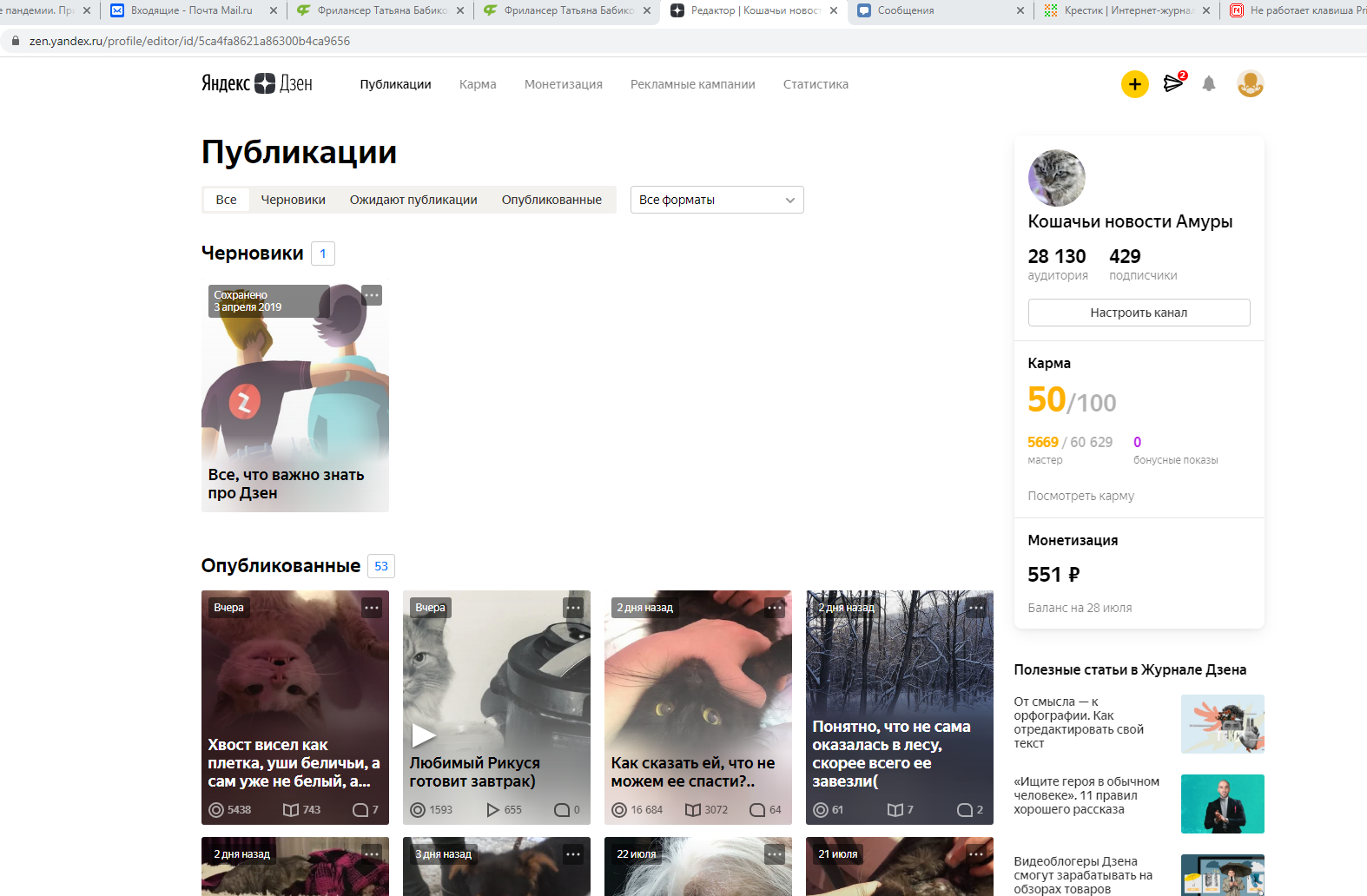Open three-dot menu on Как сказать ей card

click(x=775, y=608)
